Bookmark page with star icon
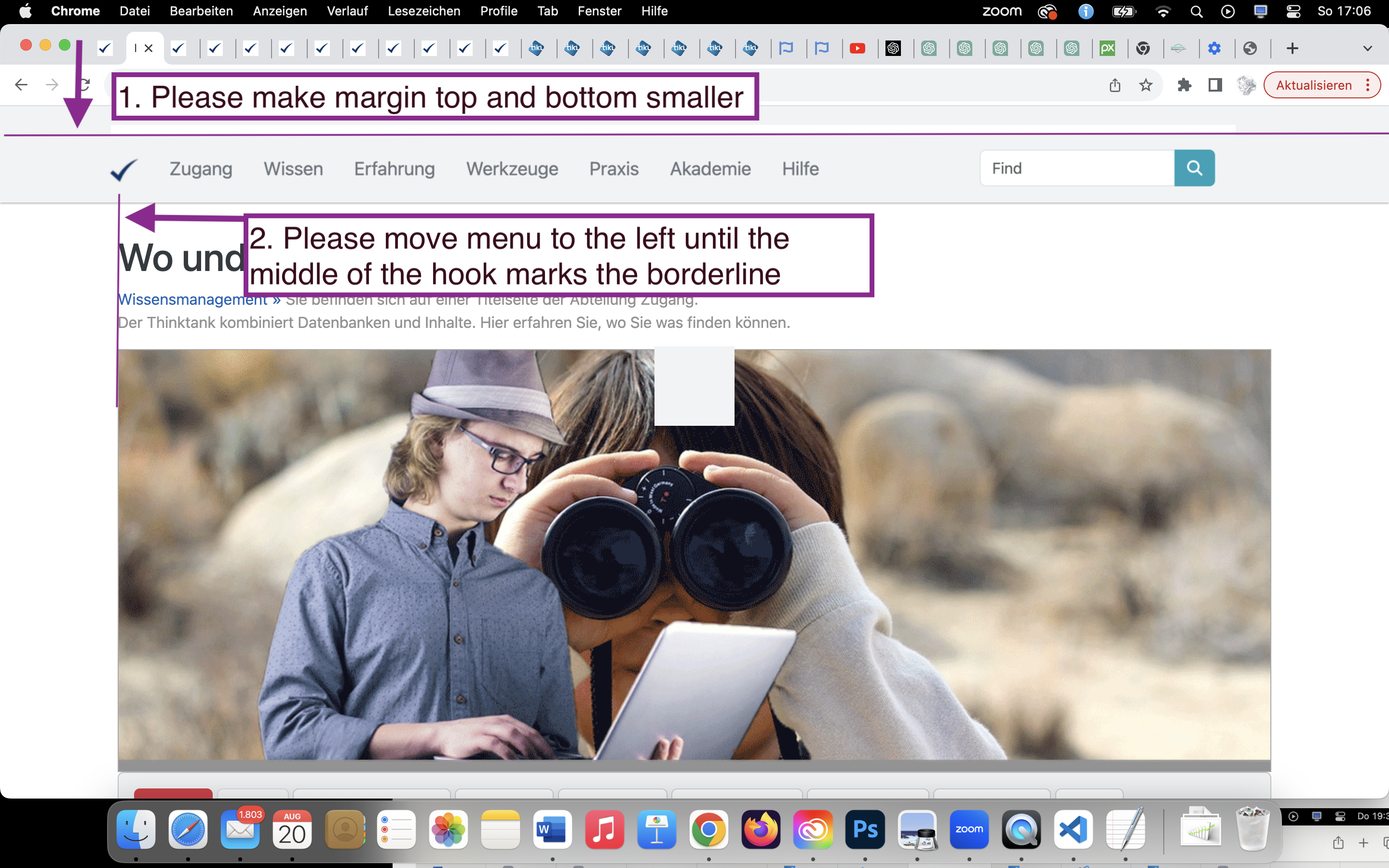 click(x=1145, y=85)
